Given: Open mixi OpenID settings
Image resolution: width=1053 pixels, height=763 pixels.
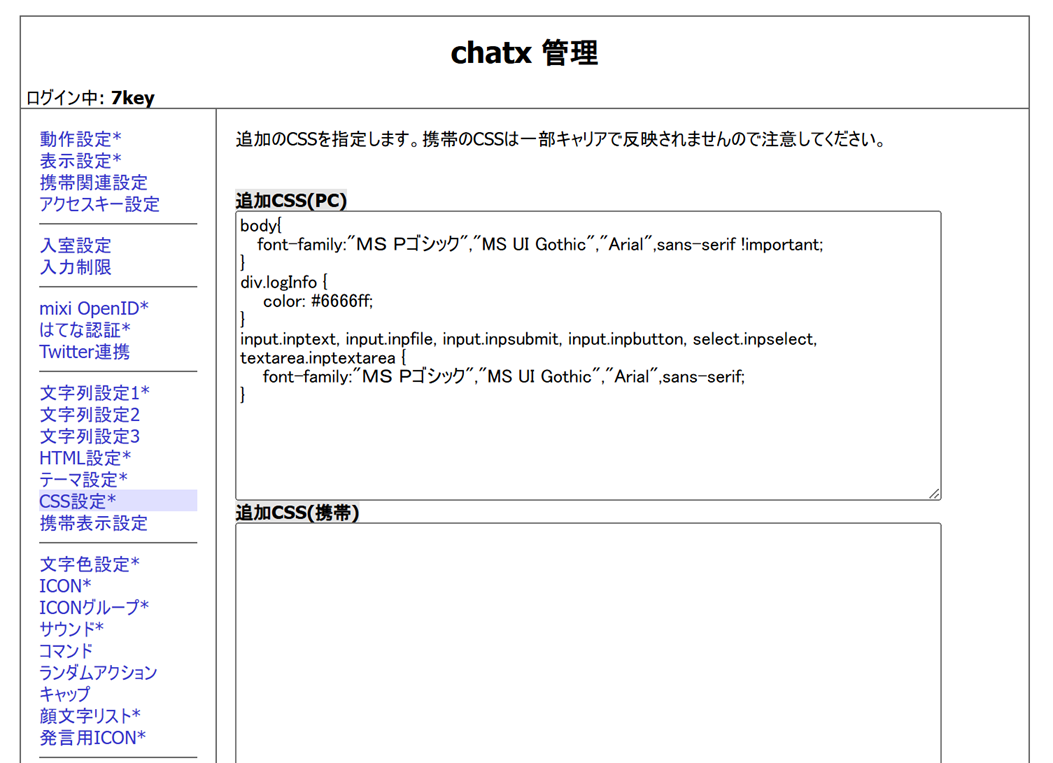Looking at the screenshot, I should 94,308.
